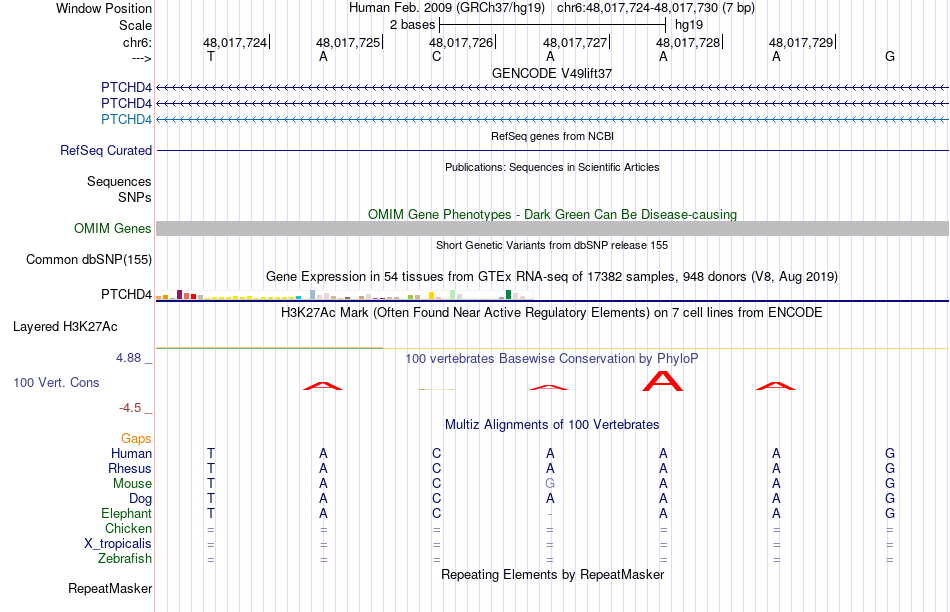
Task: Open the GTEx Gene Expression track title
Action: click(552, 277)
